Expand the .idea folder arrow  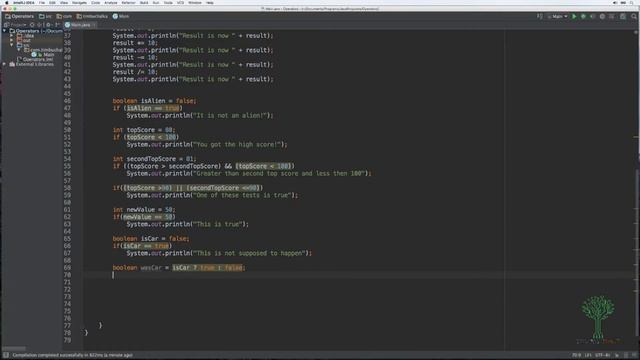coord(12,36)
